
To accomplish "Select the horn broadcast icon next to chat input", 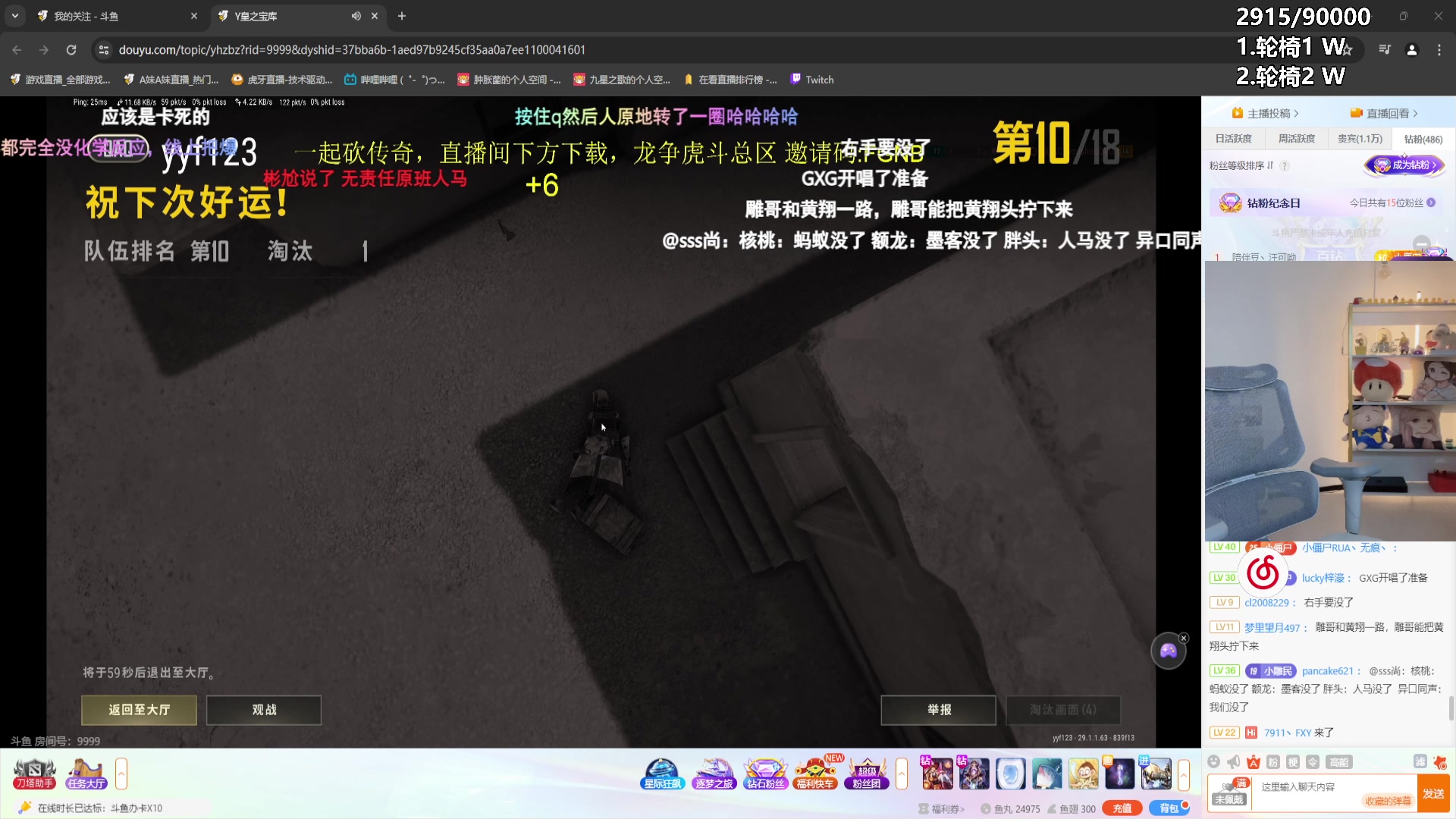I will 1233,762.
